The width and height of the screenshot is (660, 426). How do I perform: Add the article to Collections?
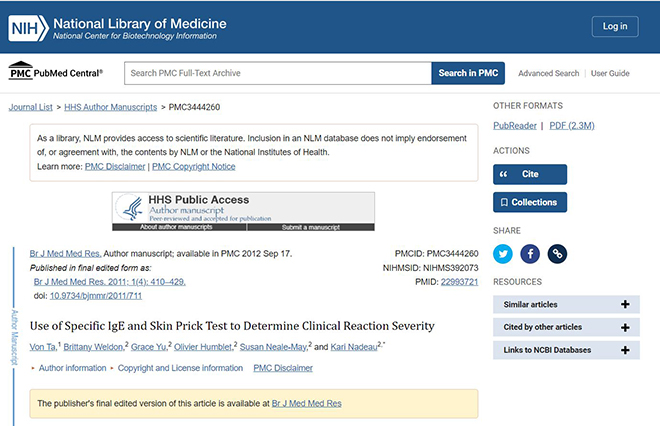pyautogui.click(x=530, y=202)
